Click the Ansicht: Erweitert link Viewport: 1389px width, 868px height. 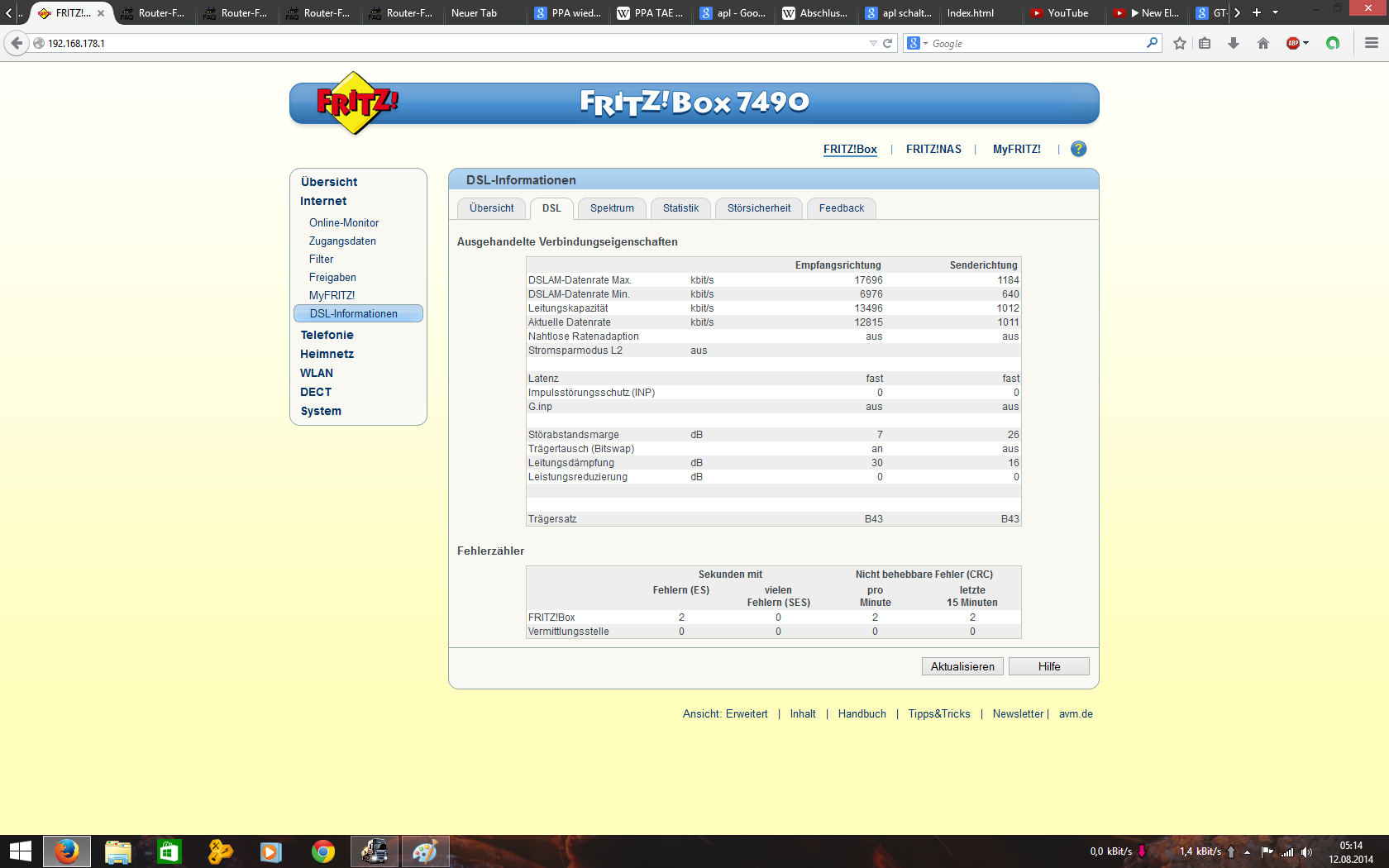[x=725, y=713]
